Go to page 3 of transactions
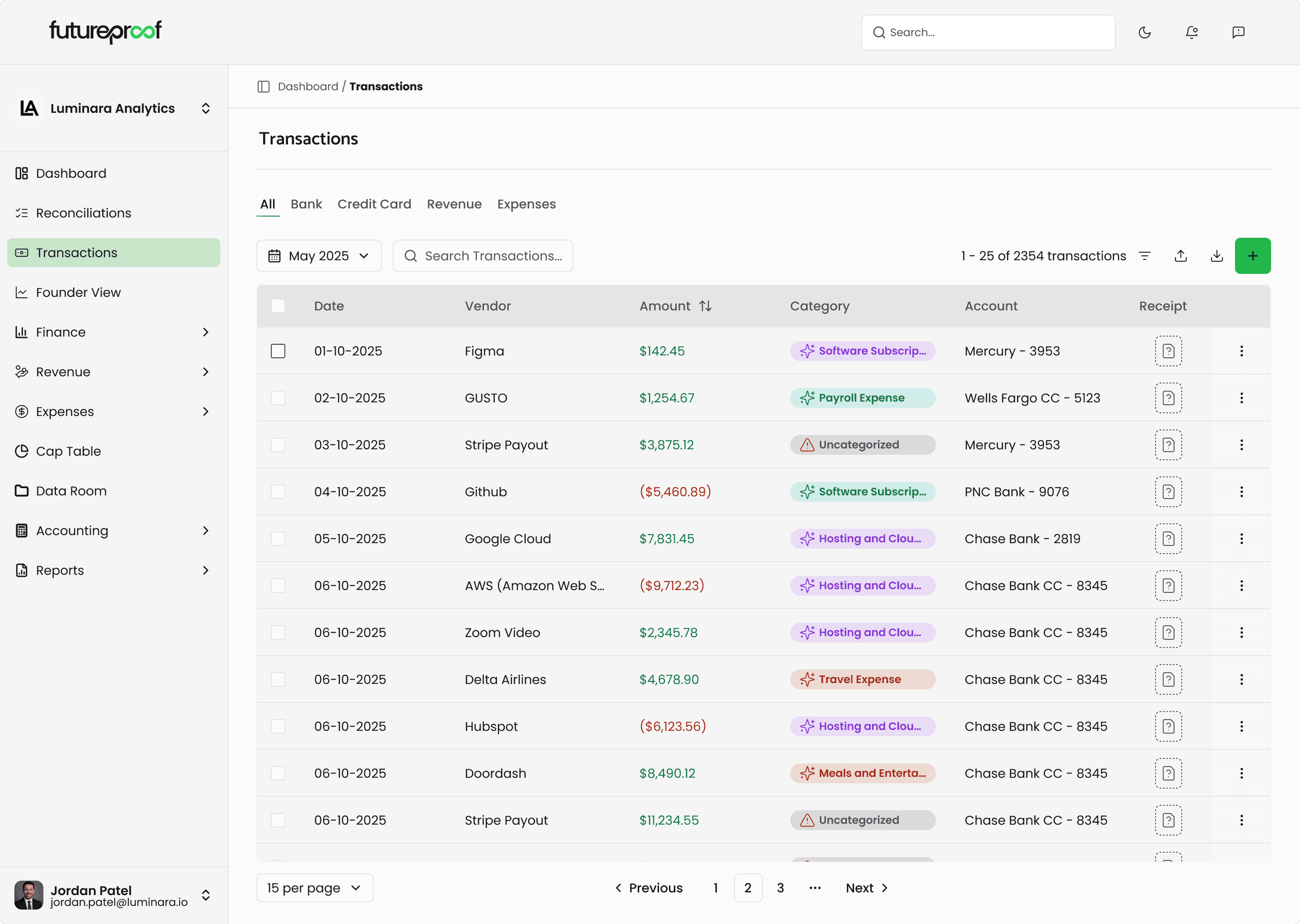The image size is (1300, 924). pos(780,888)
